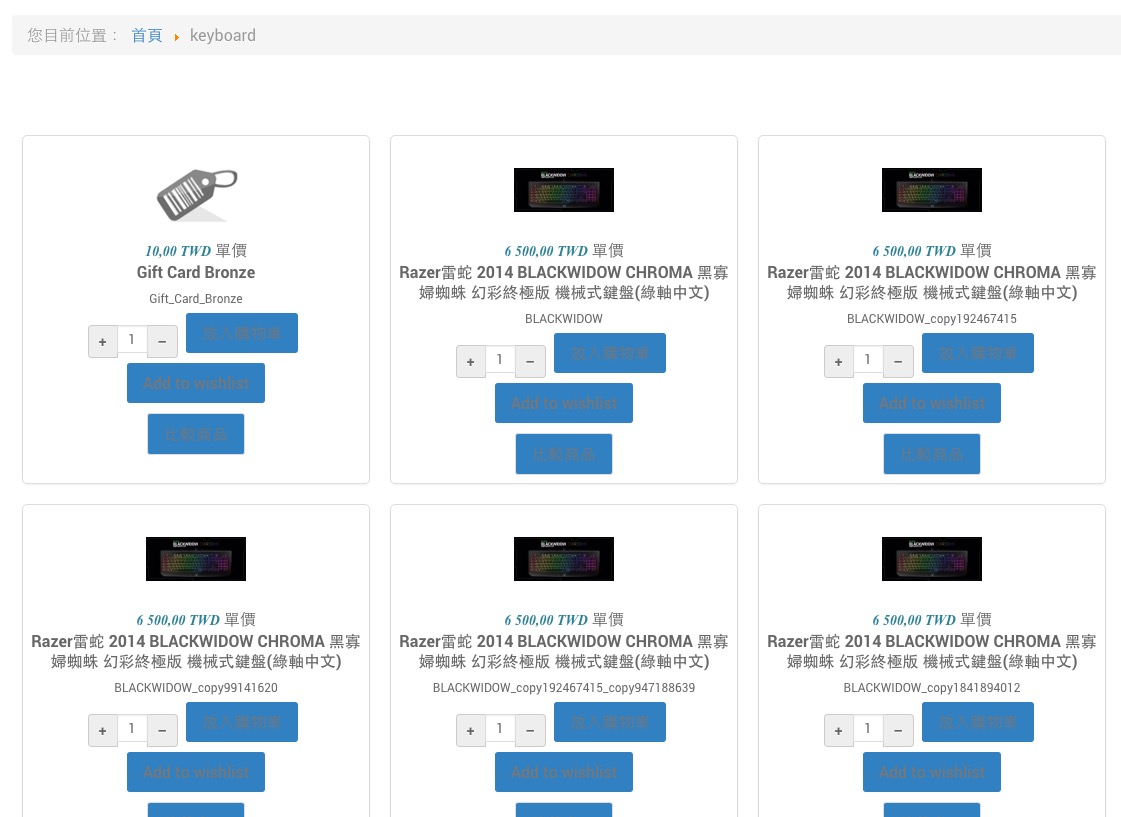
Task: Click the BLACKWIDOW_copy1841894012 SKU text
Action: (x=932, y=688)
